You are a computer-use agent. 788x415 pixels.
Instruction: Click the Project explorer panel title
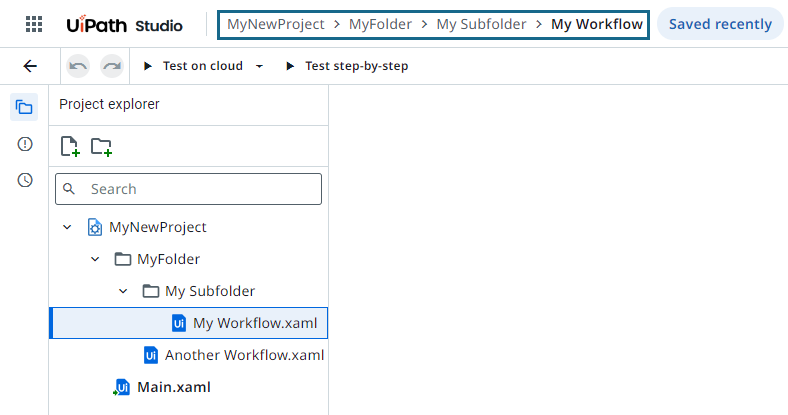109,104
